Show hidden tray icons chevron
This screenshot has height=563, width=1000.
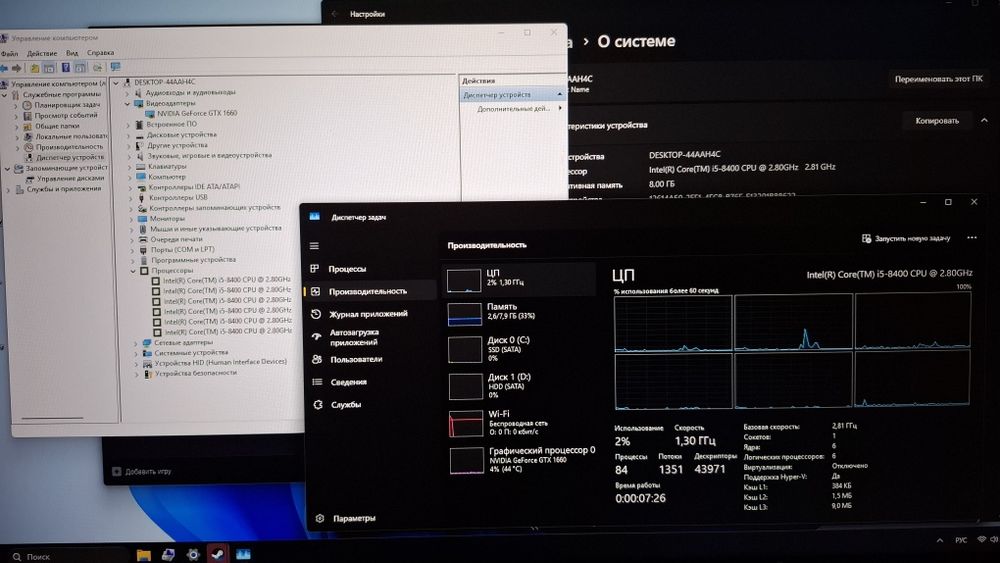click(940, 540)
